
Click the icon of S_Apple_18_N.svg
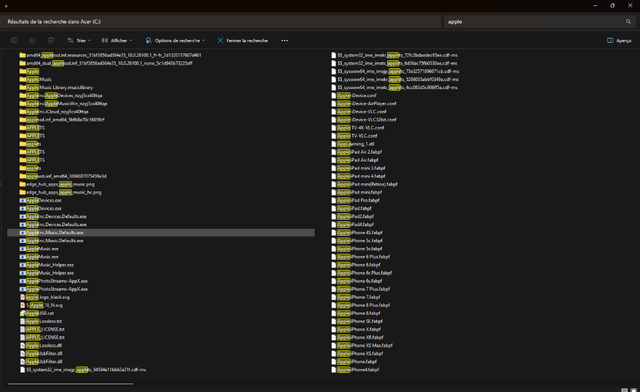click(22, 305)
